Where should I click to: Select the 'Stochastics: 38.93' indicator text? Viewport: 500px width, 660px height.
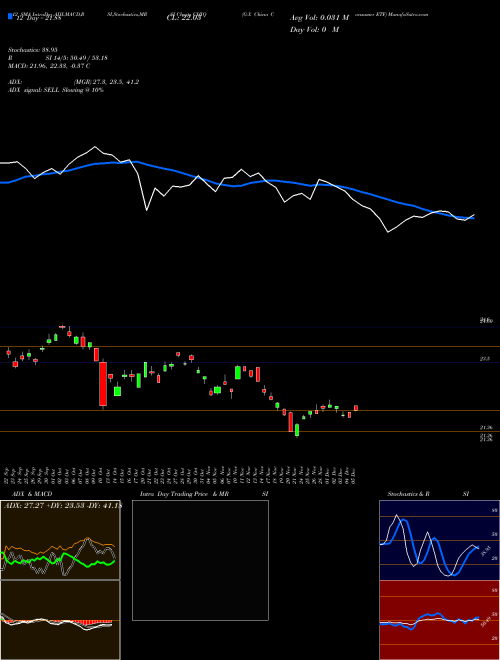[x=35, y=50]
